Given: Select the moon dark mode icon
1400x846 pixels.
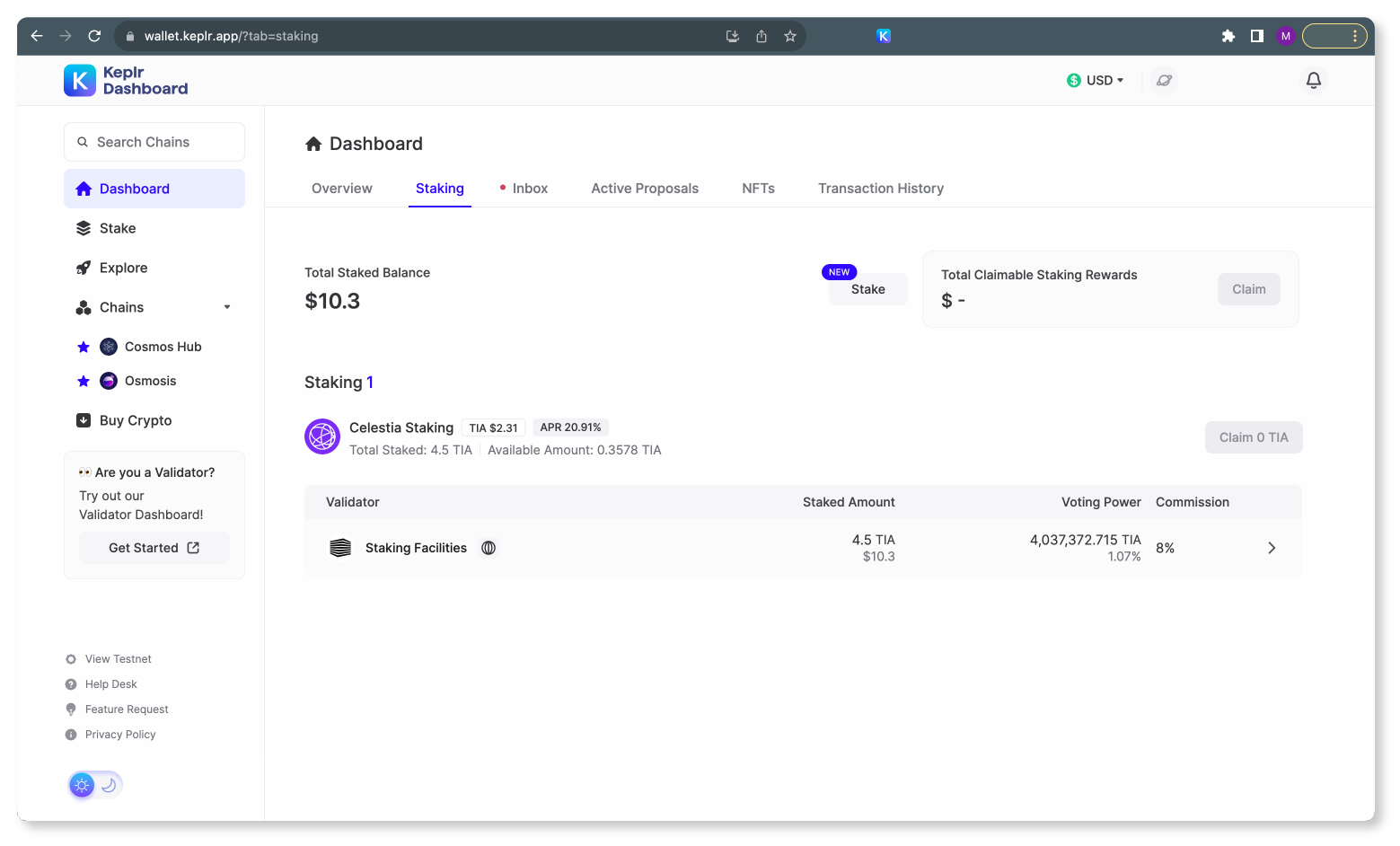Looking at the screenshot, I should (x=109, y=785).
